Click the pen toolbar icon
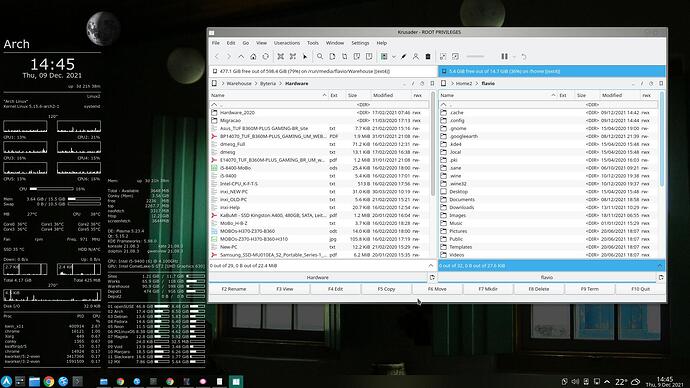Screen dimensions: 690x388 (x=404, y=57)
